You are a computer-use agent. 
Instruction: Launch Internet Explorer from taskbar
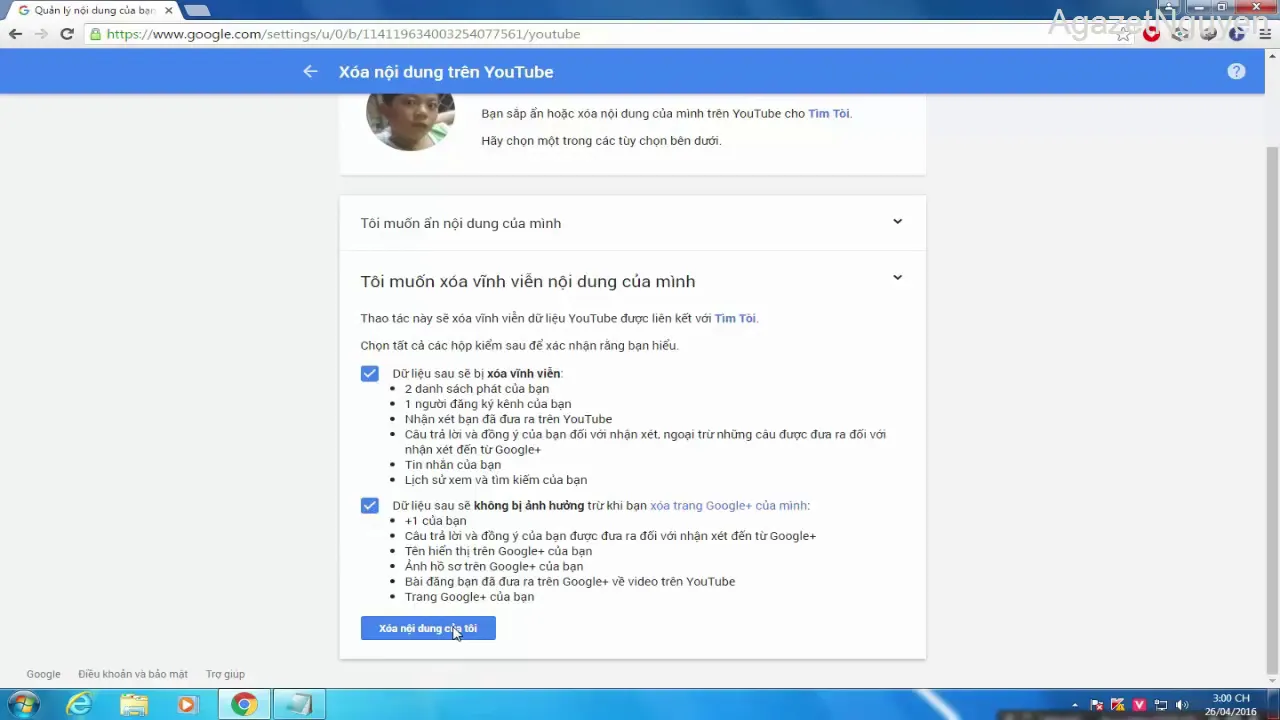coord(79,705)
